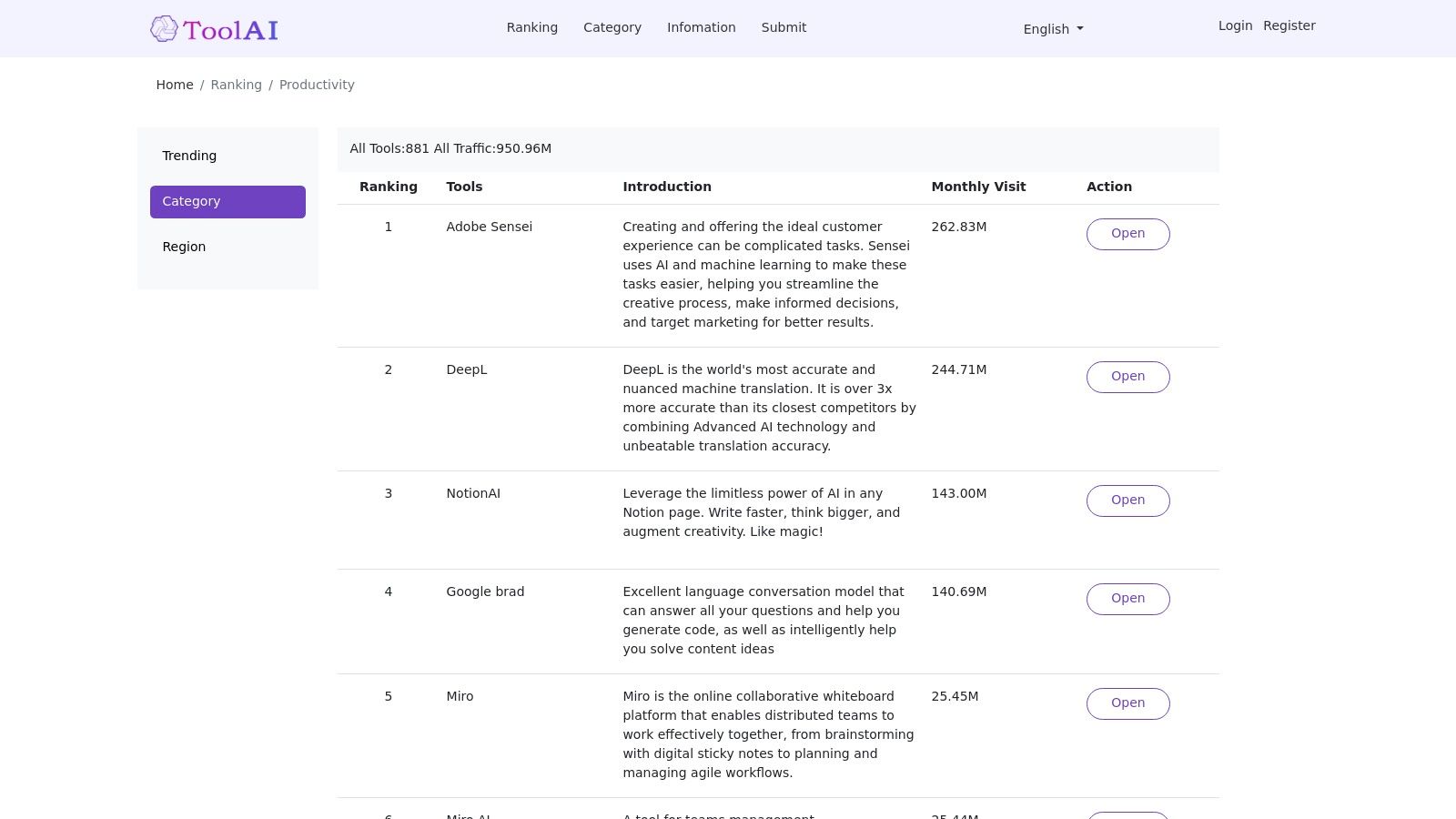Open the Google brad tool
1456x819 pixels.
[1127, 599]
